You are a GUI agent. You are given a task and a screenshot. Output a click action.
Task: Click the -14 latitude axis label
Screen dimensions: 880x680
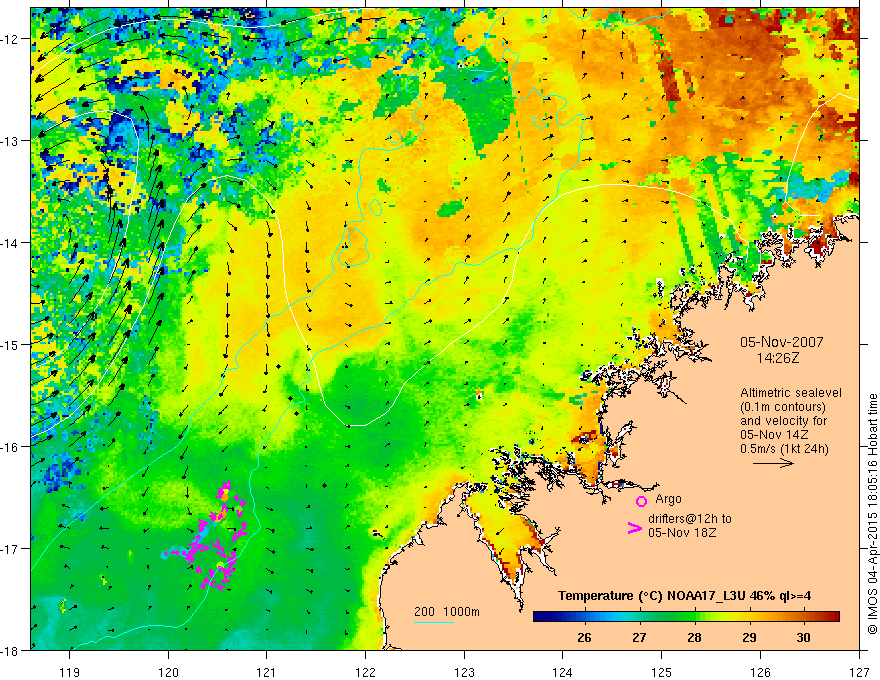click(x=10, y=242)
